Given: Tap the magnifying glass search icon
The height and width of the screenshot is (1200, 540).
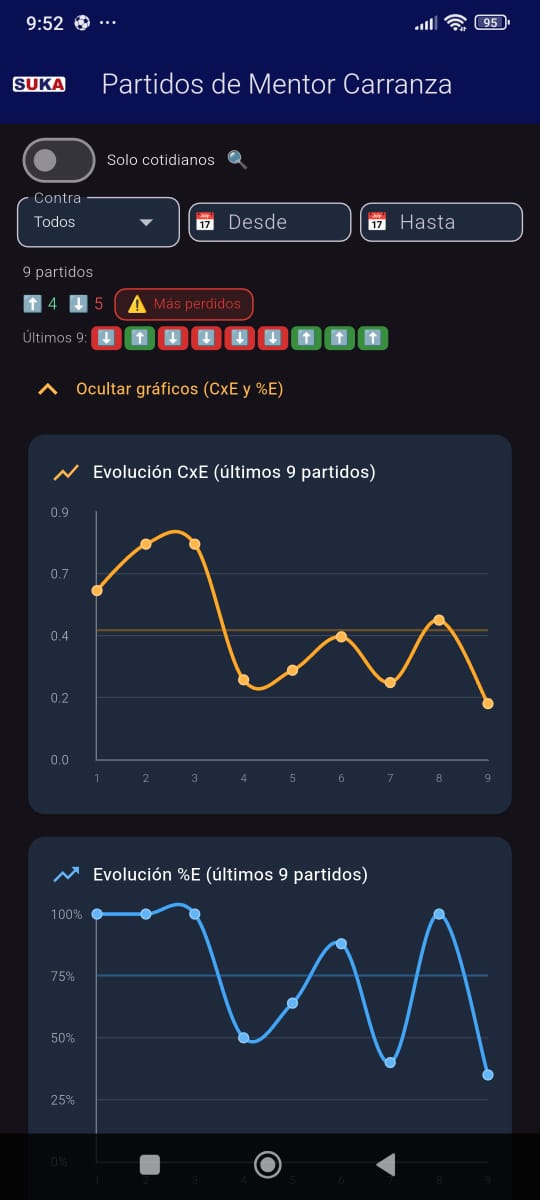Looking at the screenshot, I should (x=237, y=160).
